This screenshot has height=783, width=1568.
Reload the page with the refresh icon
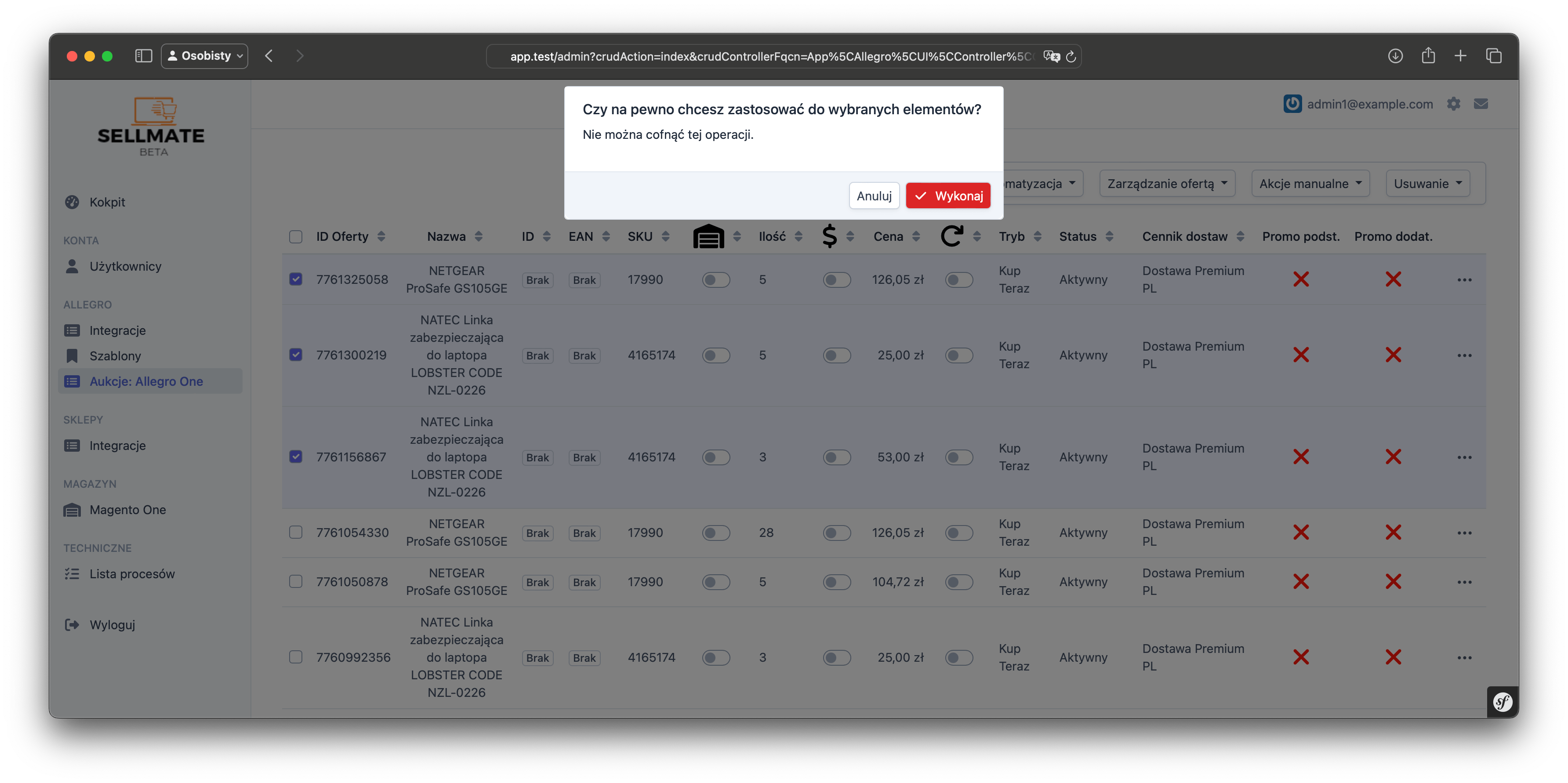tap(1071, 57)
